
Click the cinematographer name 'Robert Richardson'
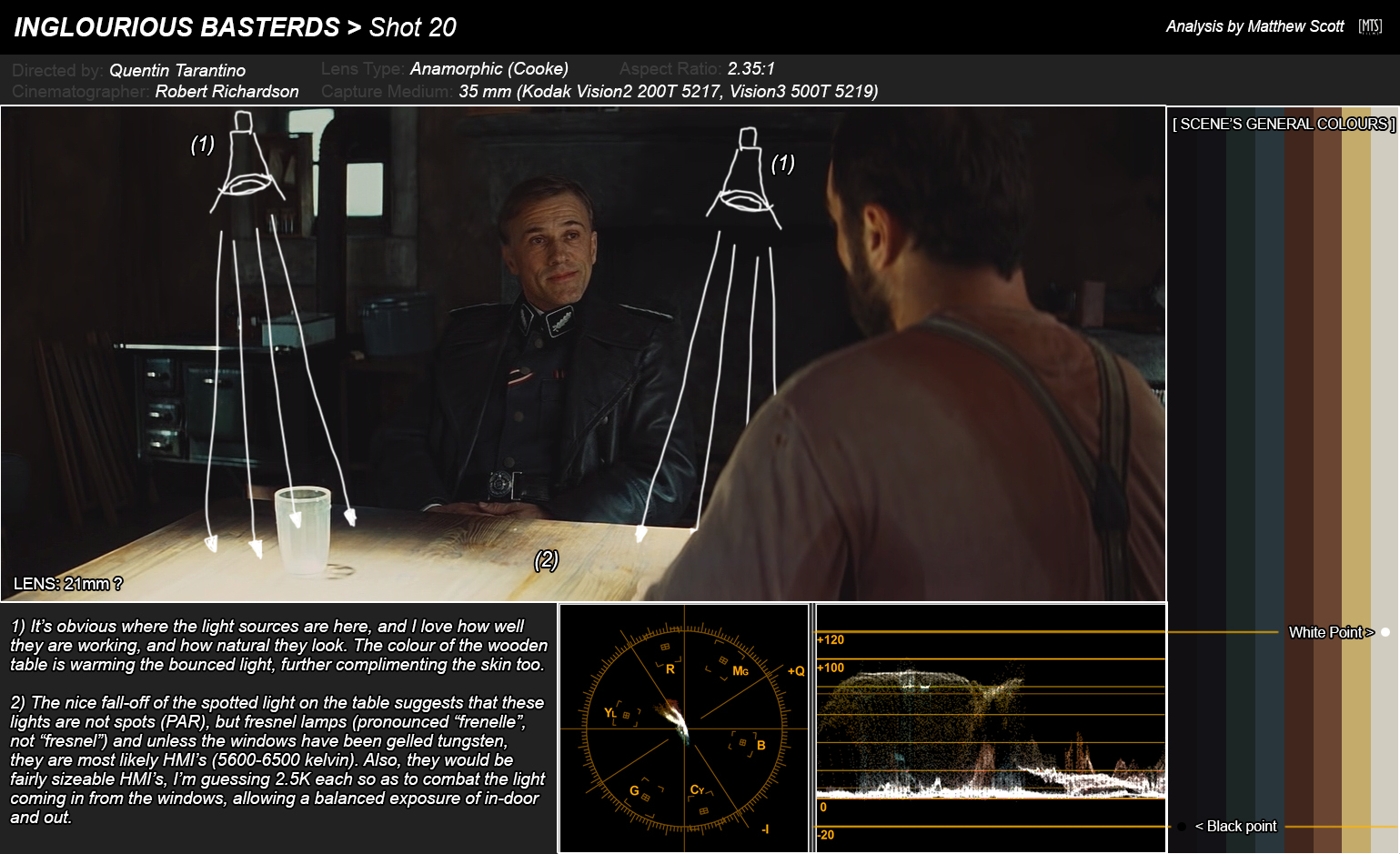[227, 91]
